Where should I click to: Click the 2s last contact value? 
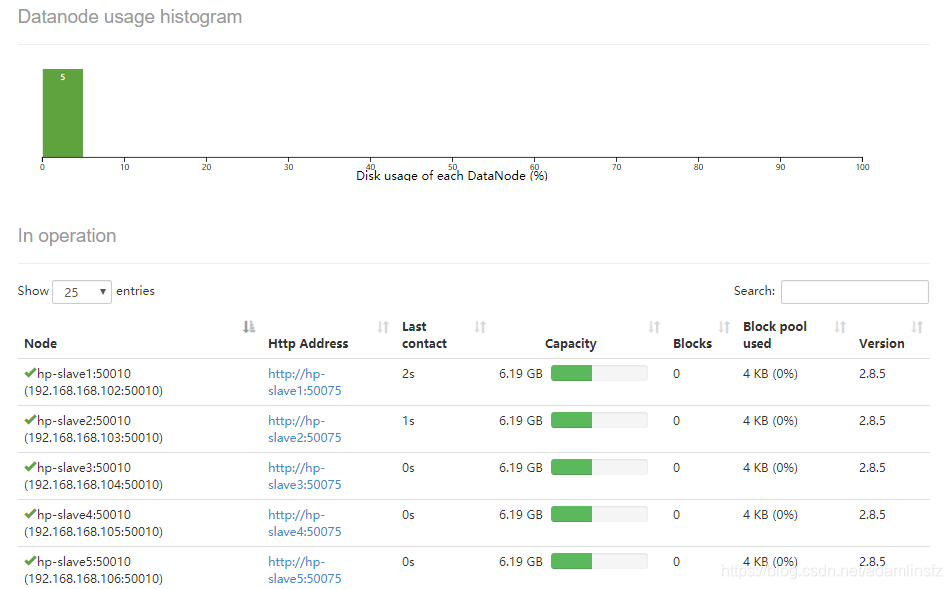tap(408, 373)
